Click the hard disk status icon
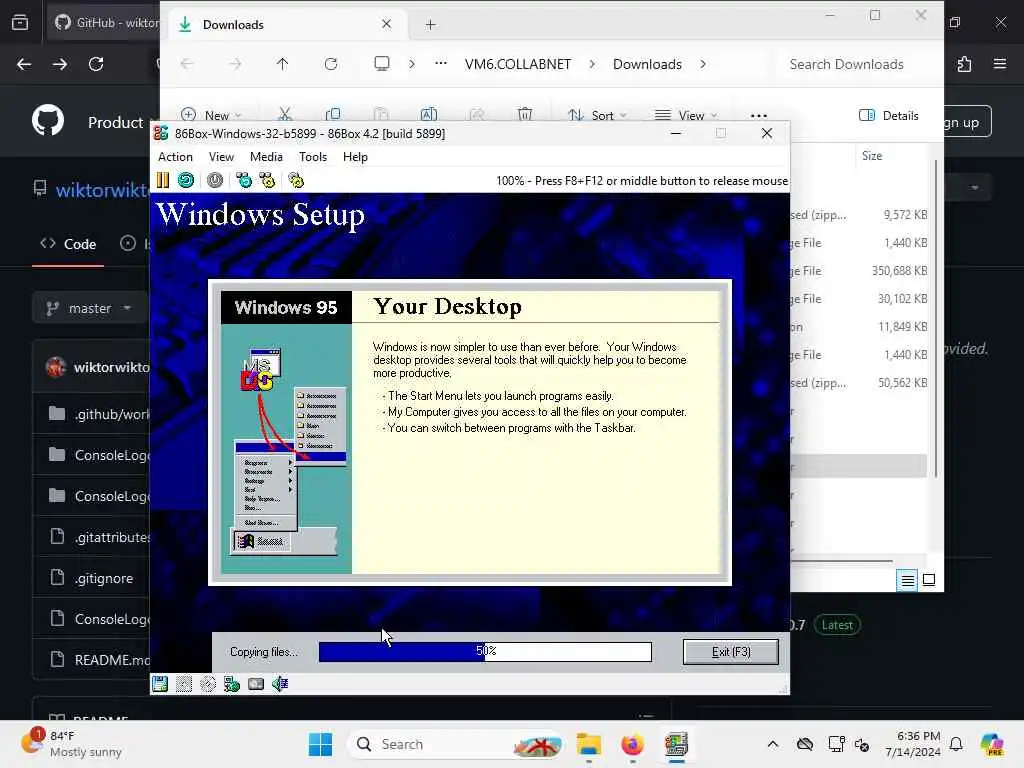 coord(256,684)
